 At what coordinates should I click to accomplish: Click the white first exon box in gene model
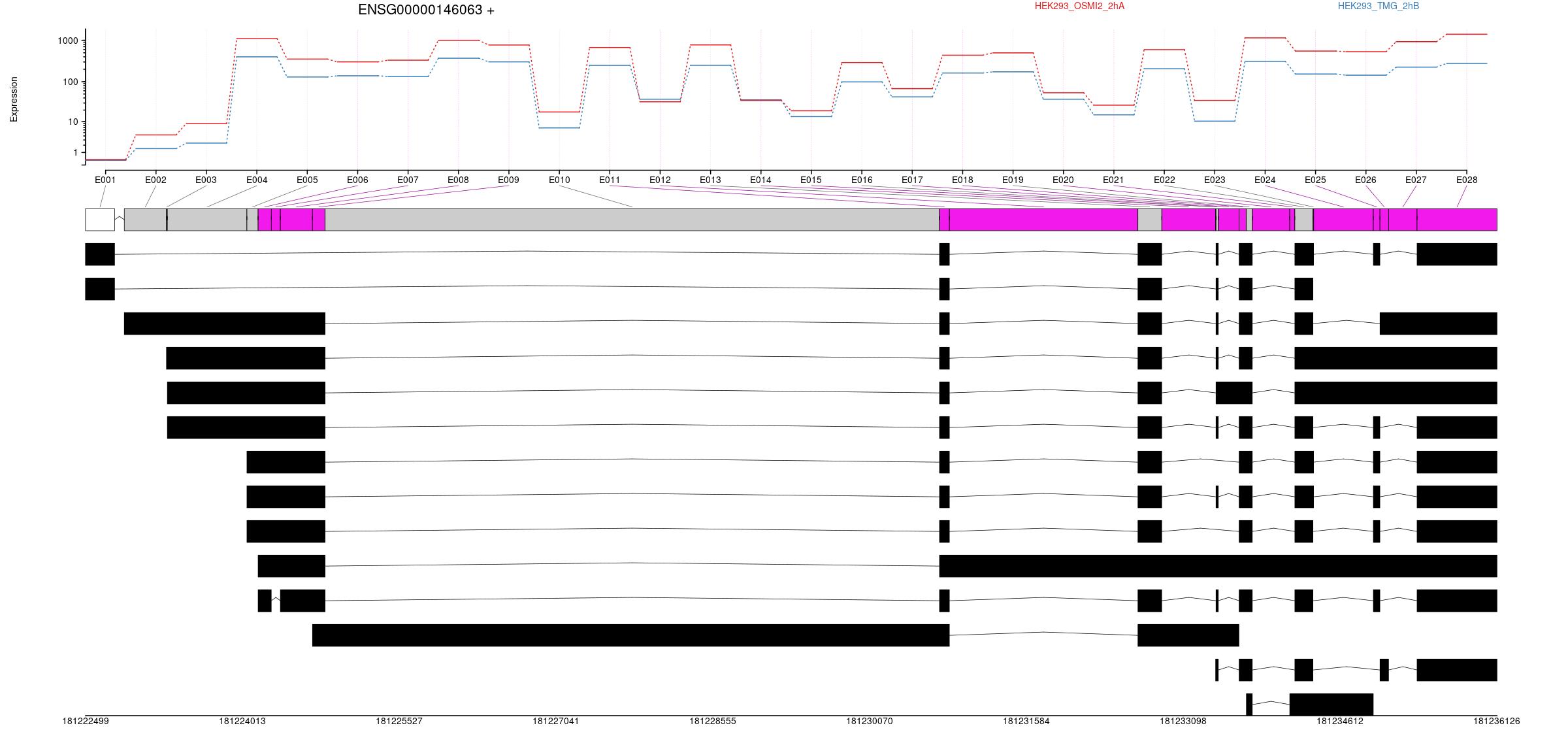pyautogui.click(x=100, y=220)
